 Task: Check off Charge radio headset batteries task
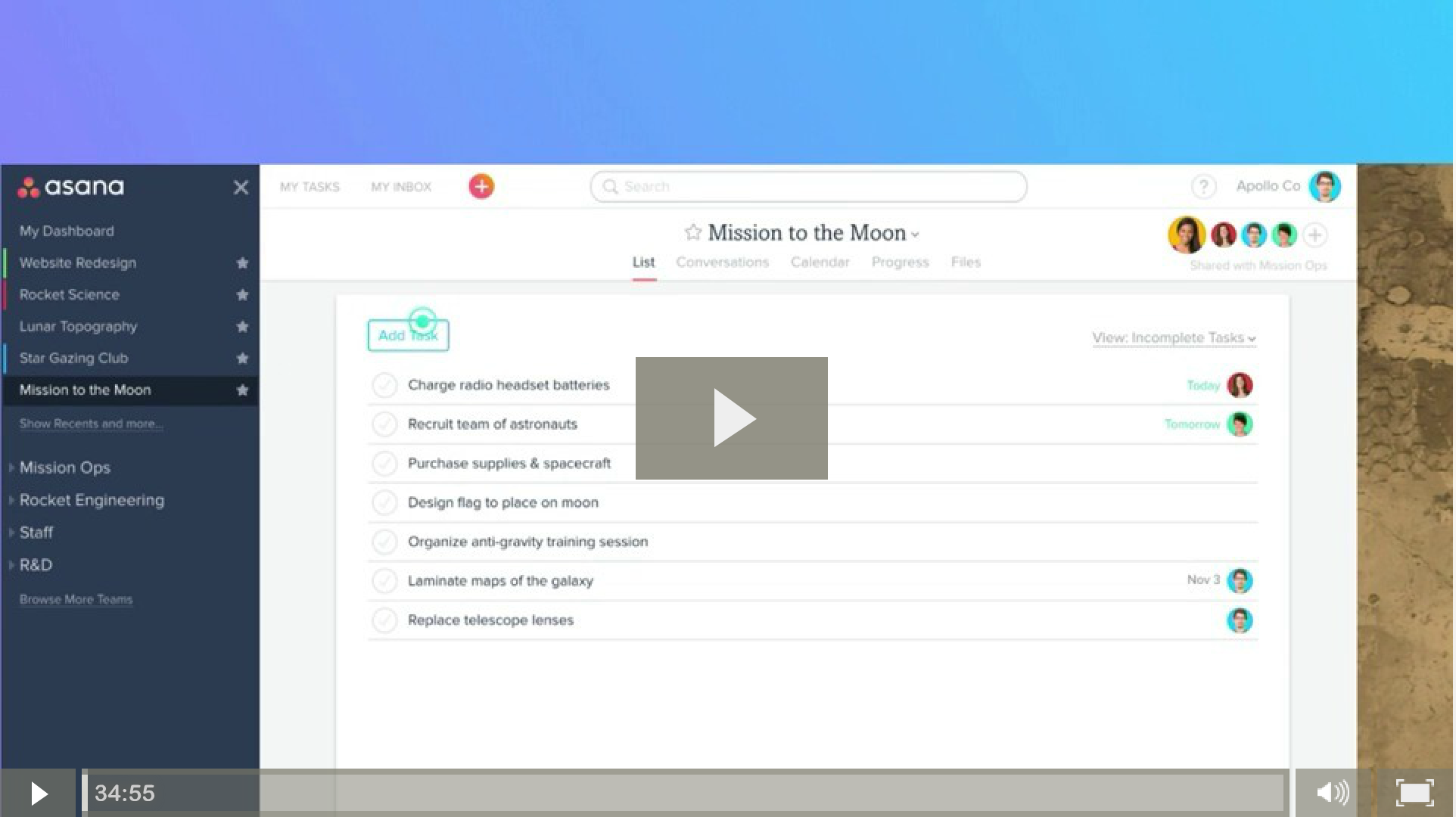[x=384, y=385]
